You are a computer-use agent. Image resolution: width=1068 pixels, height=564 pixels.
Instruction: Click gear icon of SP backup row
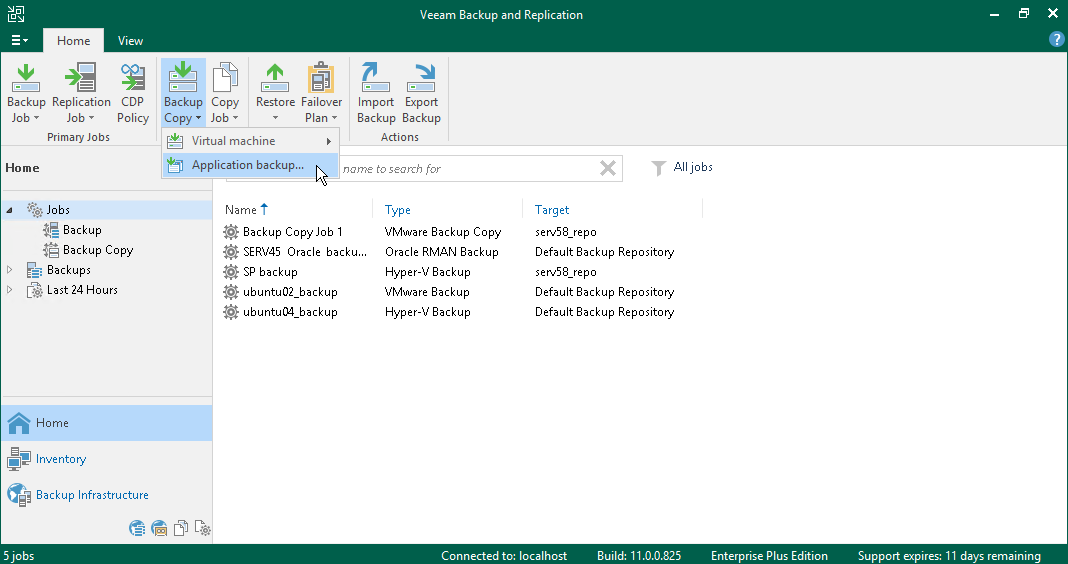point(232,272)
